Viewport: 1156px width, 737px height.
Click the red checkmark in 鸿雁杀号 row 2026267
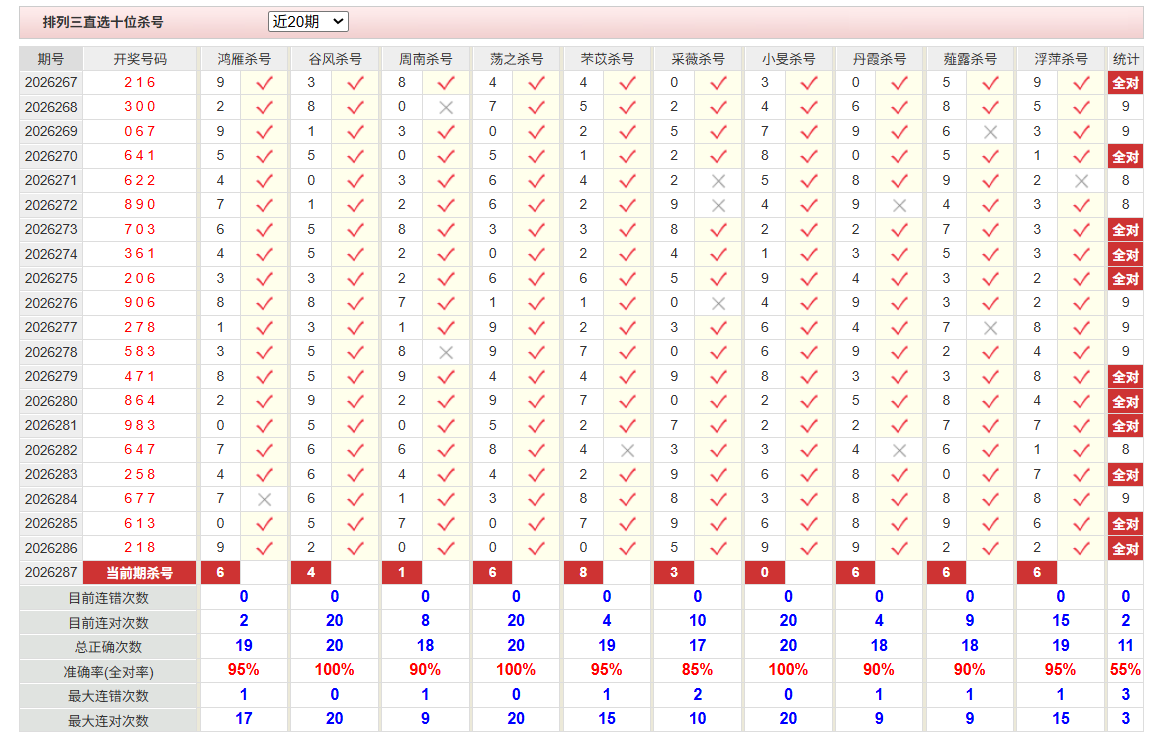click(x=264, y=83)
